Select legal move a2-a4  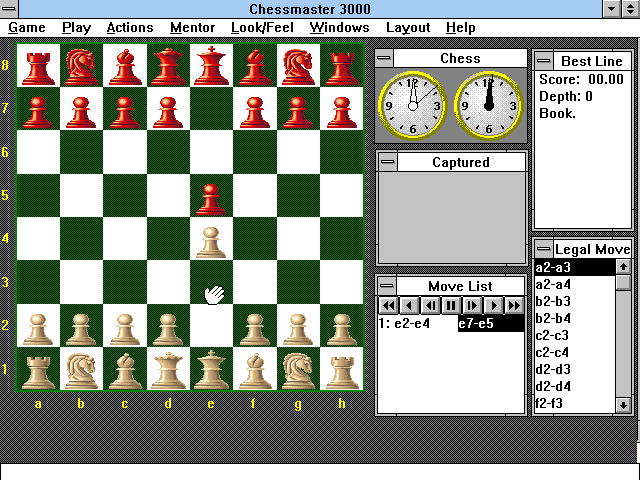pyautogui.click(x=574, y=284)
